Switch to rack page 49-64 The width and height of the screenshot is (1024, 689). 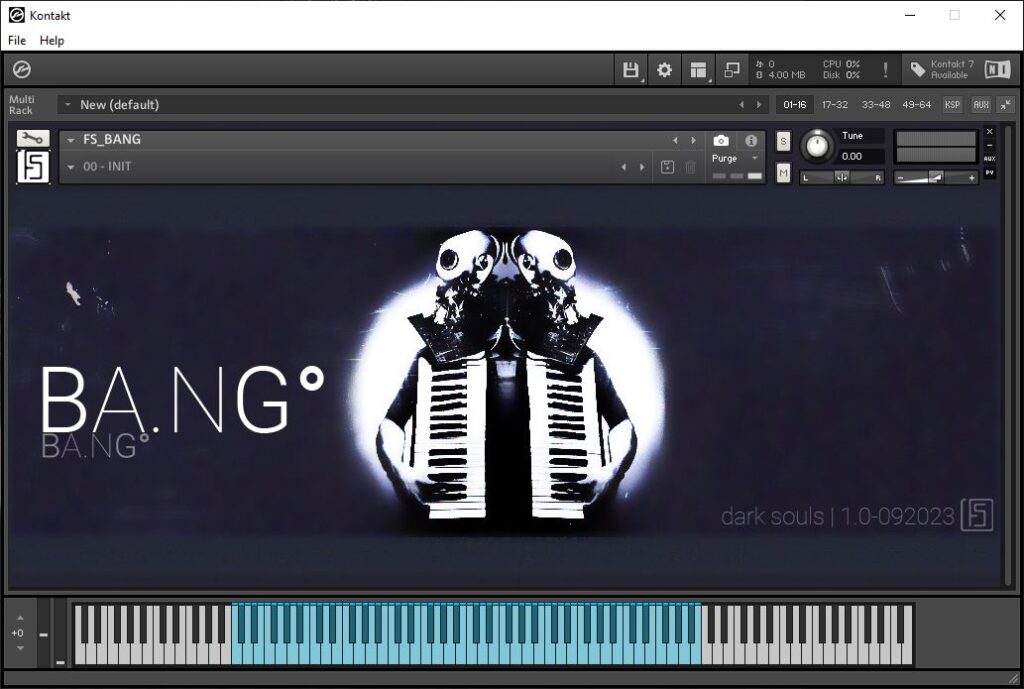[916, 104]
